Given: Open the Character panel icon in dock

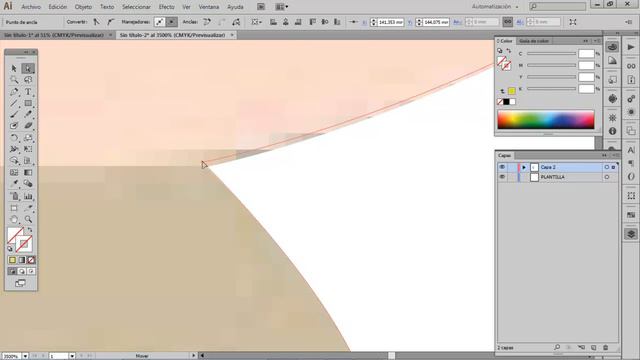Looking at the screenshot, I should point(631,151).
